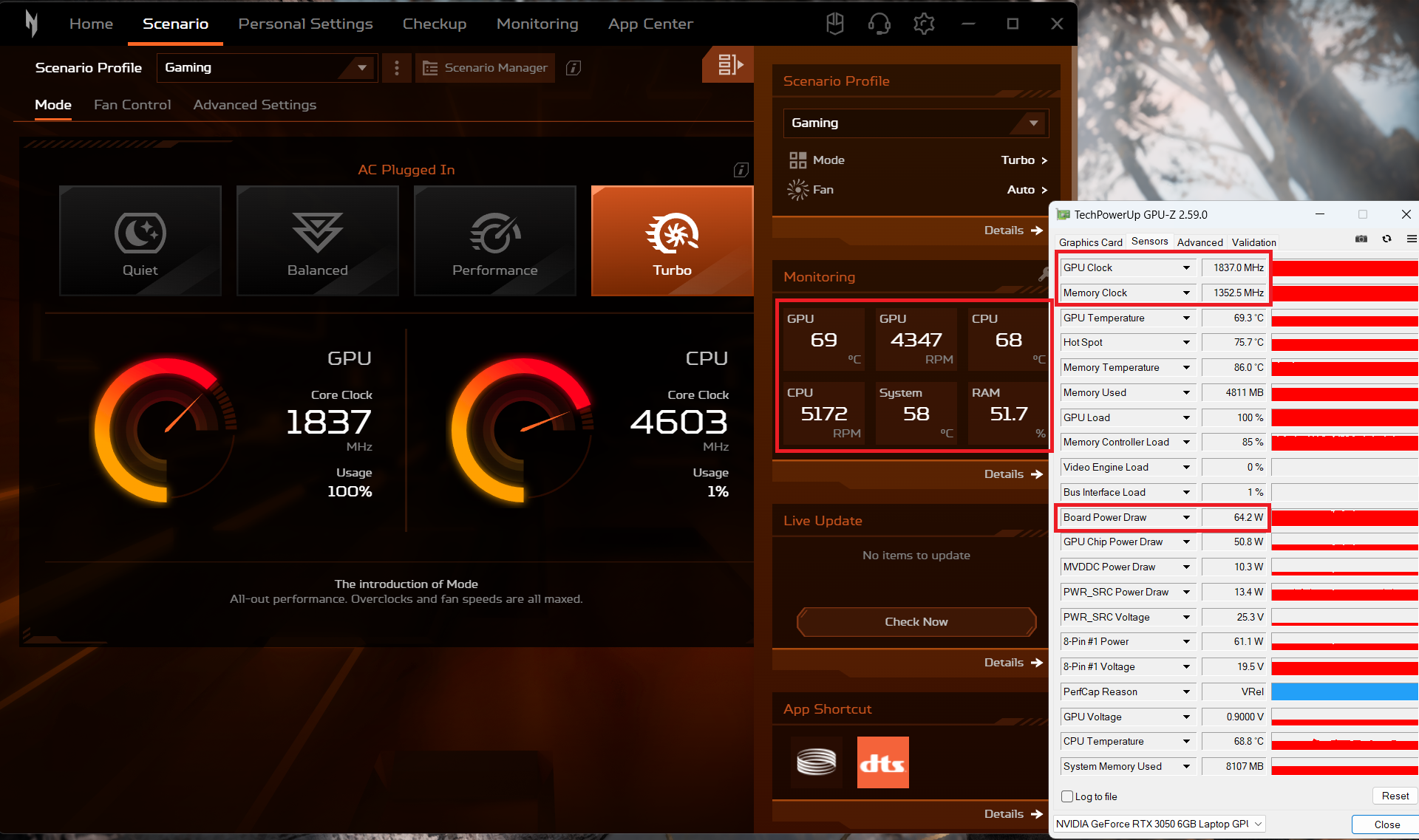Click the GPU-Z Reset button
This screenshot has width=1419, height=840.
[x=1395, y=796]
